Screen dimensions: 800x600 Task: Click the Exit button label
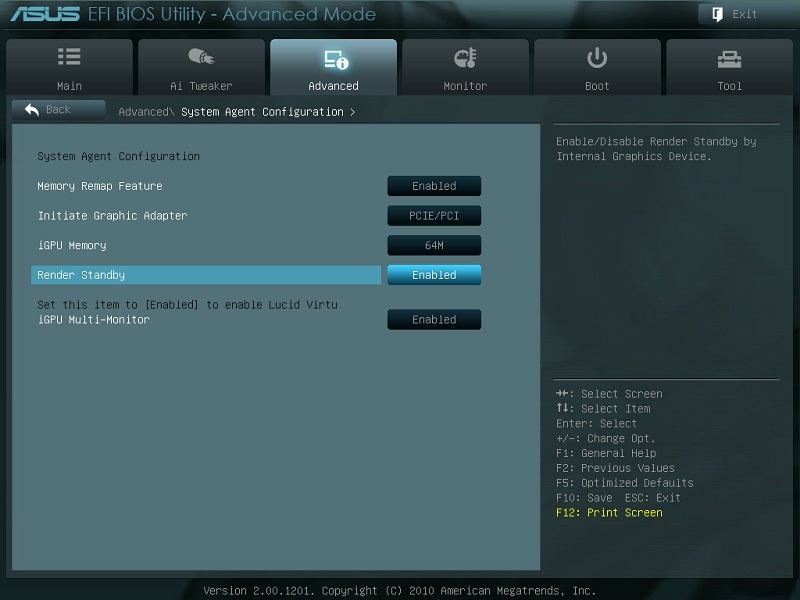tap(744, 14)
